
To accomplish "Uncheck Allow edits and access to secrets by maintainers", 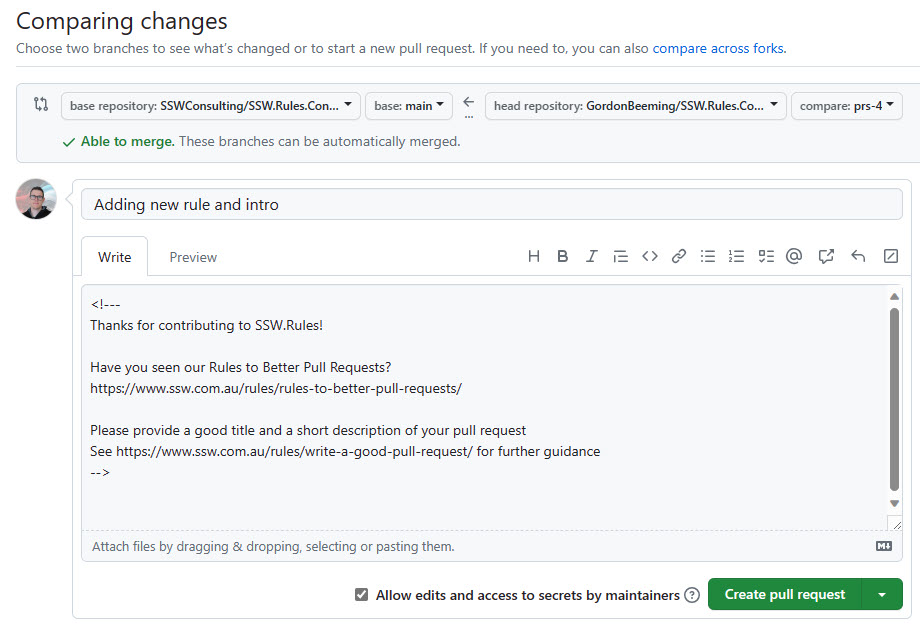I will coord(362,595).
